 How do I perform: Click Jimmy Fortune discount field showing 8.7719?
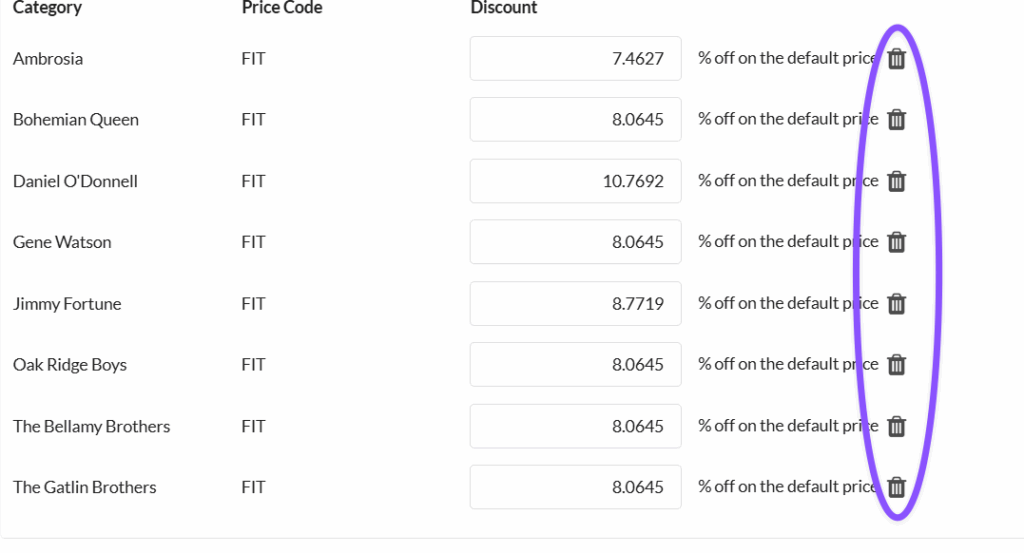(575, 304)
